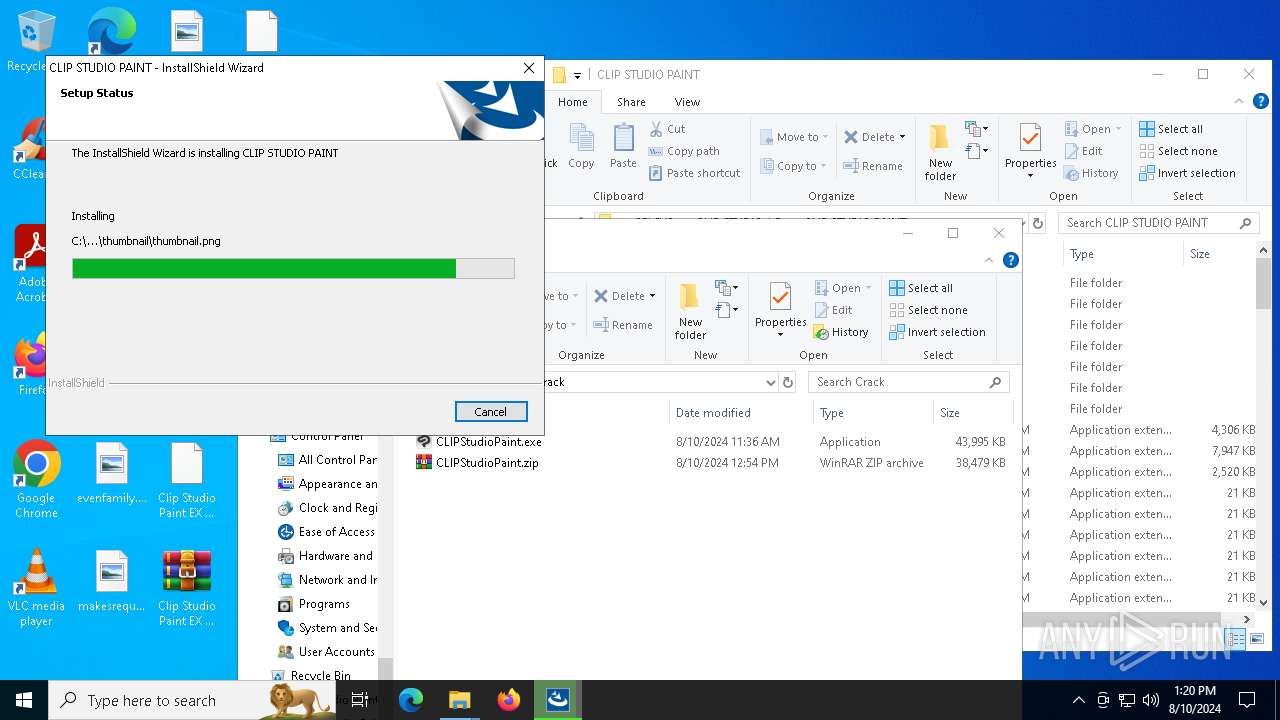Click Paste shortcut in the ribbon

tap(694, 173)
